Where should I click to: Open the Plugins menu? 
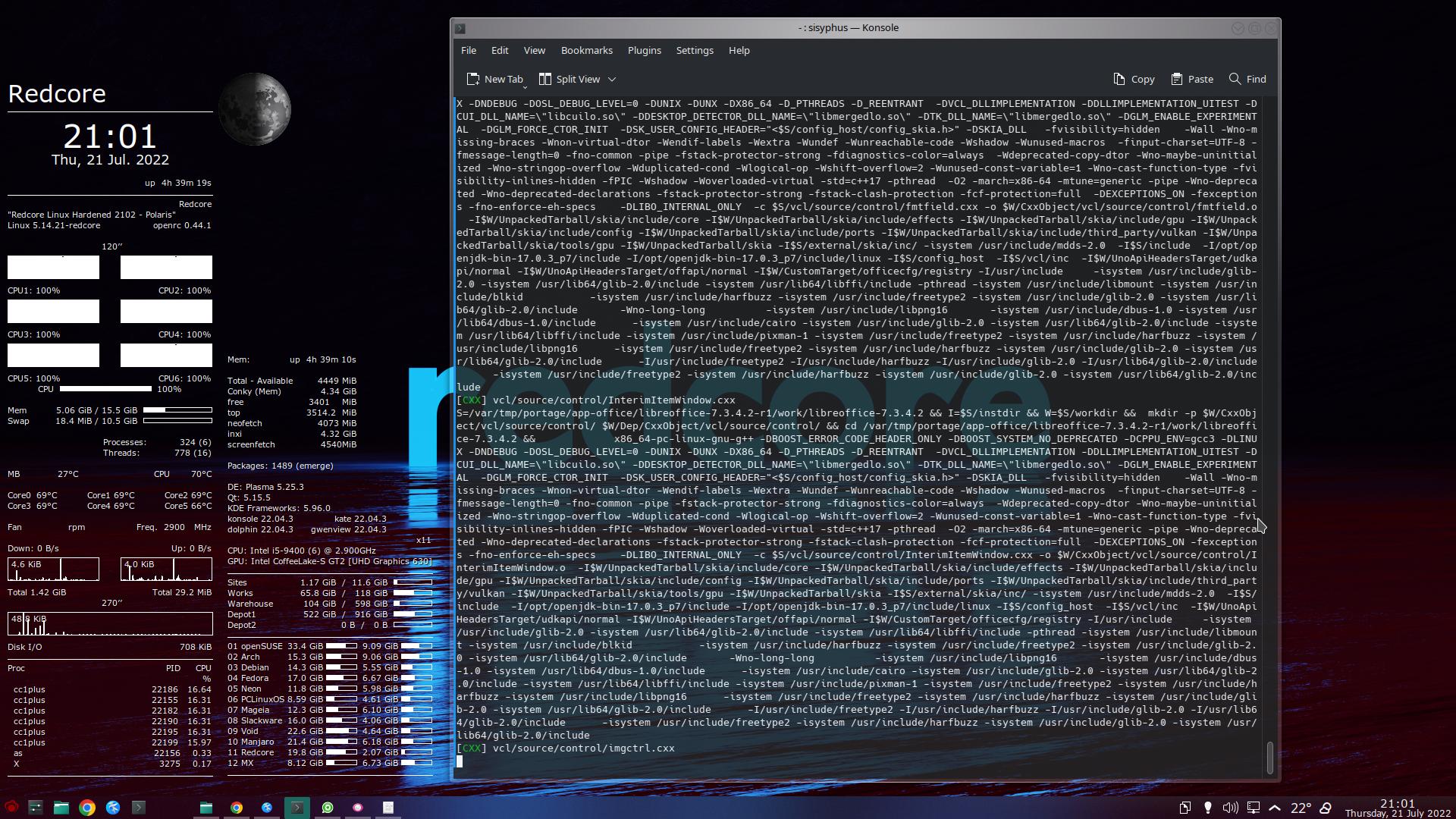point(645,50)
